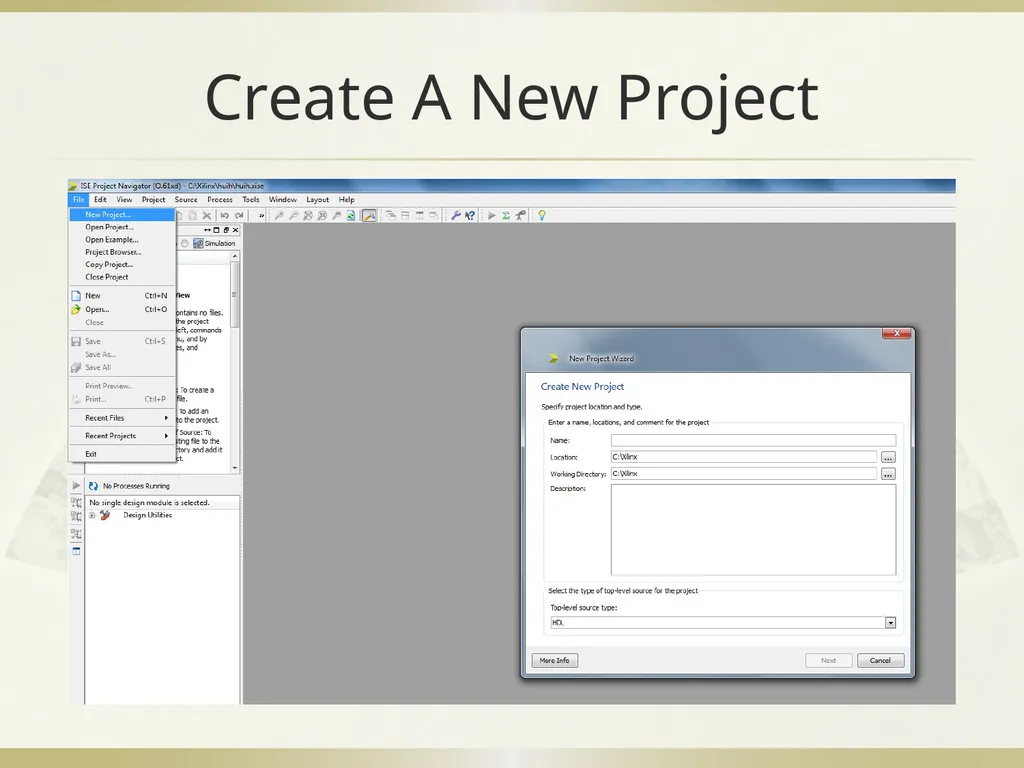Choose Open... (Ctrl+O) menu entry
This screenshot has width=1024, height=768.
(x=122, y=310)
